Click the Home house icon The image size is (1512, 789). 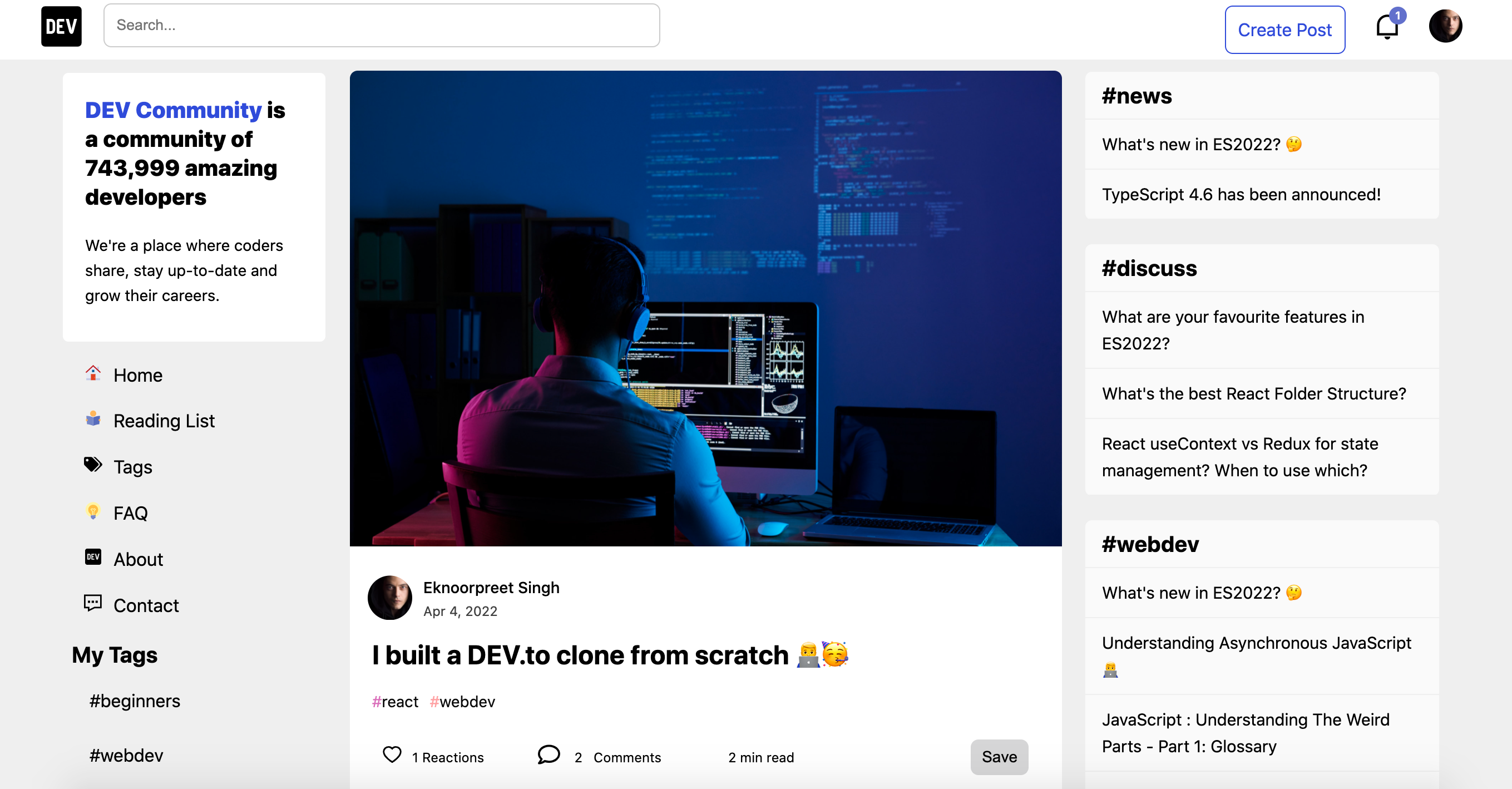tap(93, 373)
